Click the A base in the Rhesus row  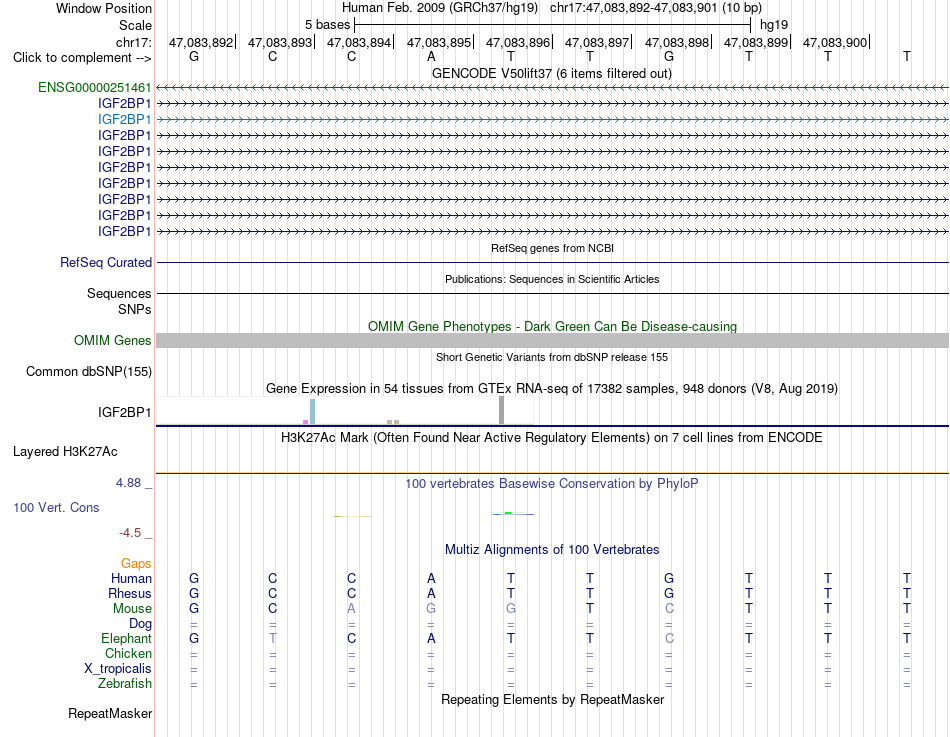tap(431, 593)
